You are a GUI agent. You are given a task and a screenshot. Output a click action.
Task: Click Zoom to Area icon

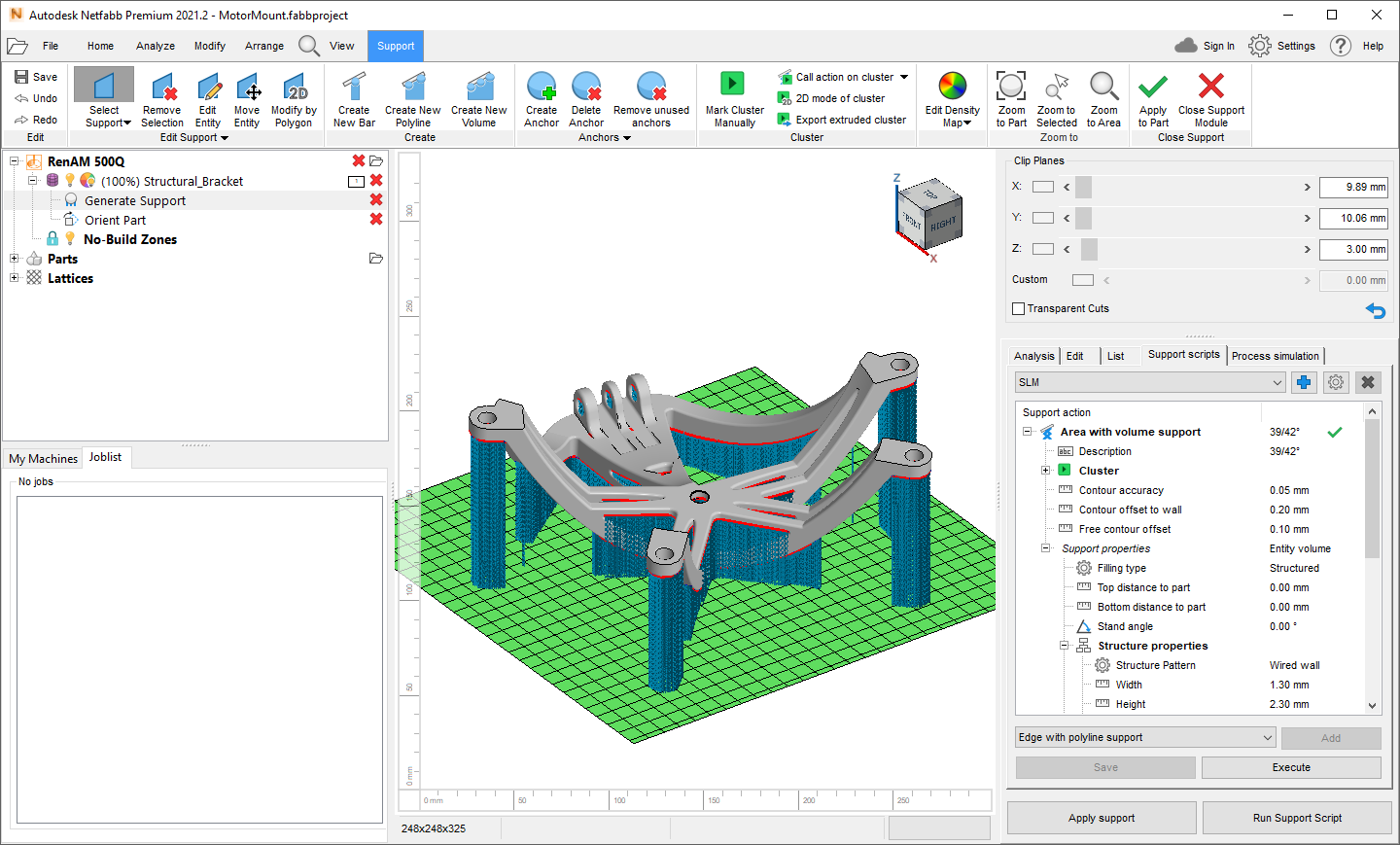click(x=1103, y=87)
